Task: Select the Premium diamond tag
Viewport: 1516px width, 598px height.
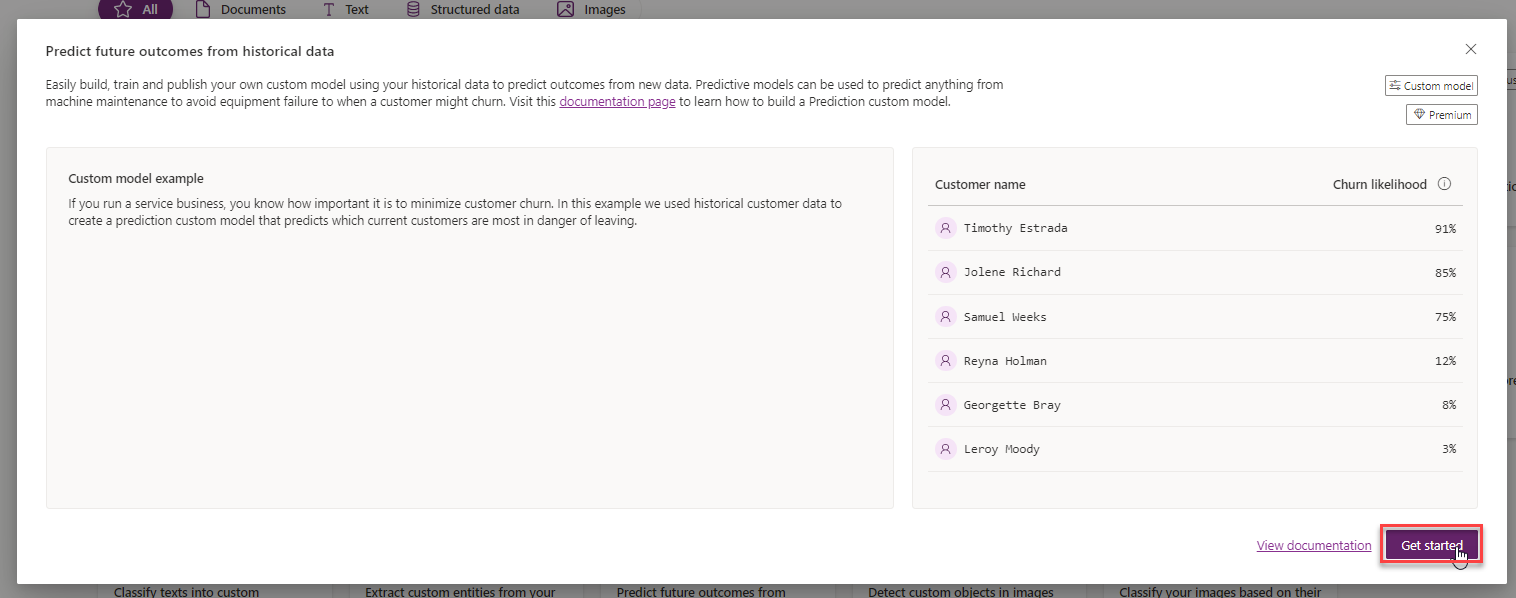Action: [1441, 115]
